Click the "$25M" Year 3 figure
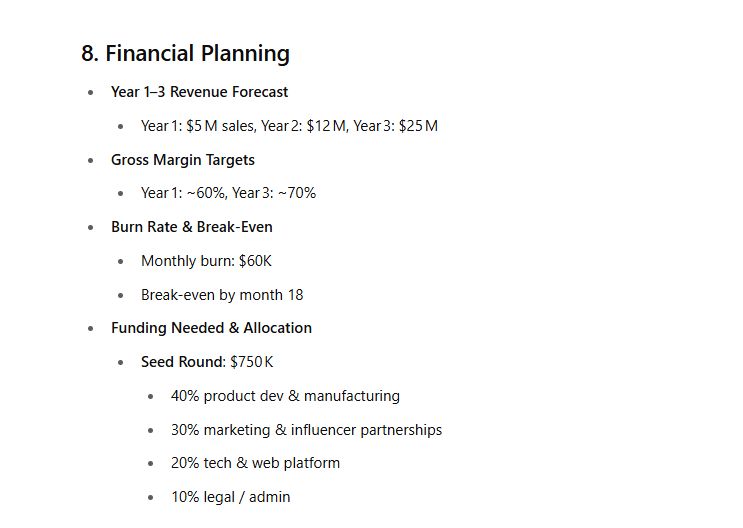Viewport: 743px width, 528px height. 418,126
